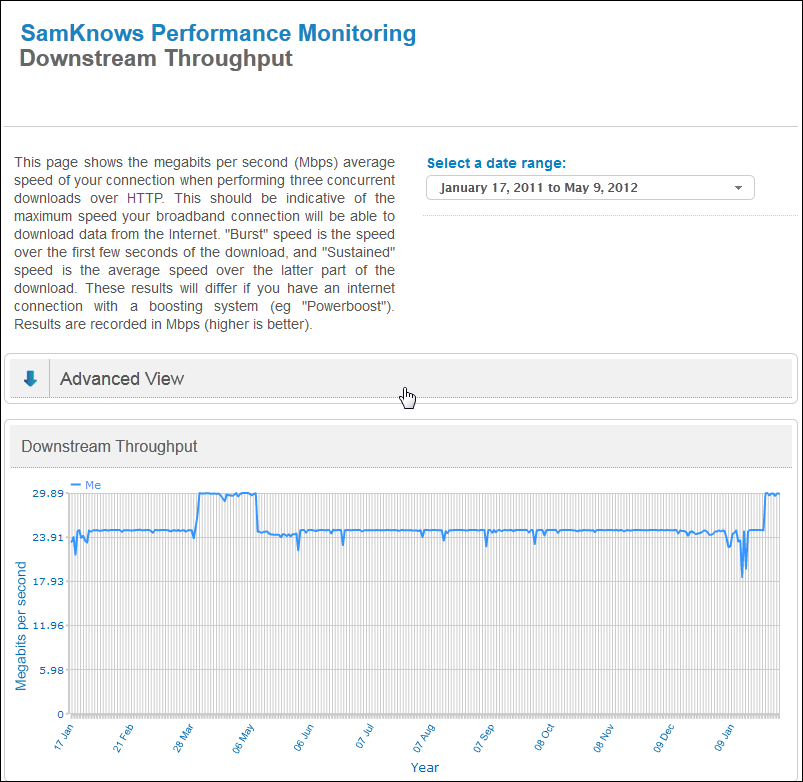This screenshot has height=782, width=803.
Task: Click the 'Year' axis title
Action: click(x=425, y=767)
